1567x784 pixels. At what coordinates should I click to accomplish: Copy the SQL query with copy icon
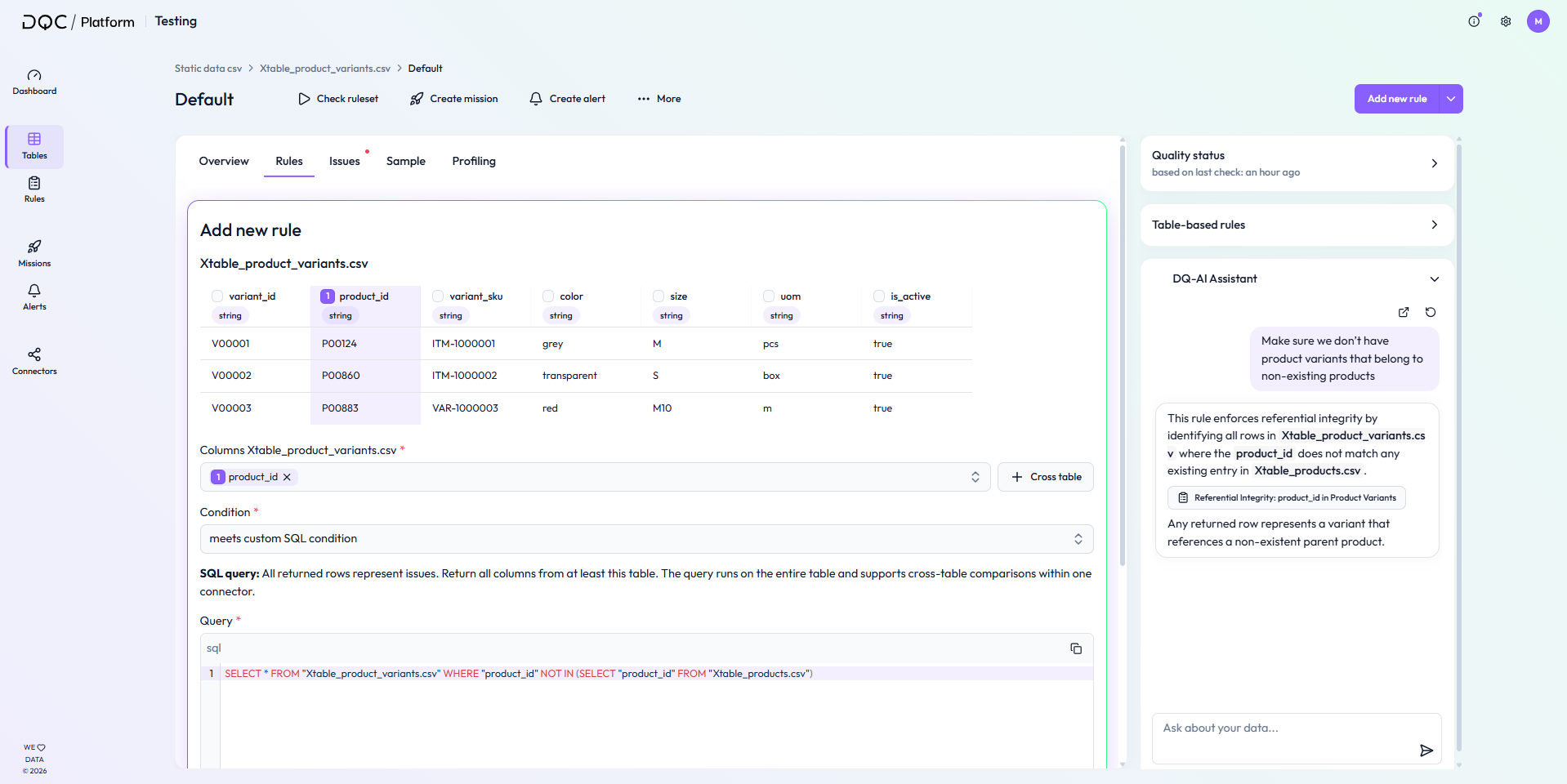coord(1076,648)
